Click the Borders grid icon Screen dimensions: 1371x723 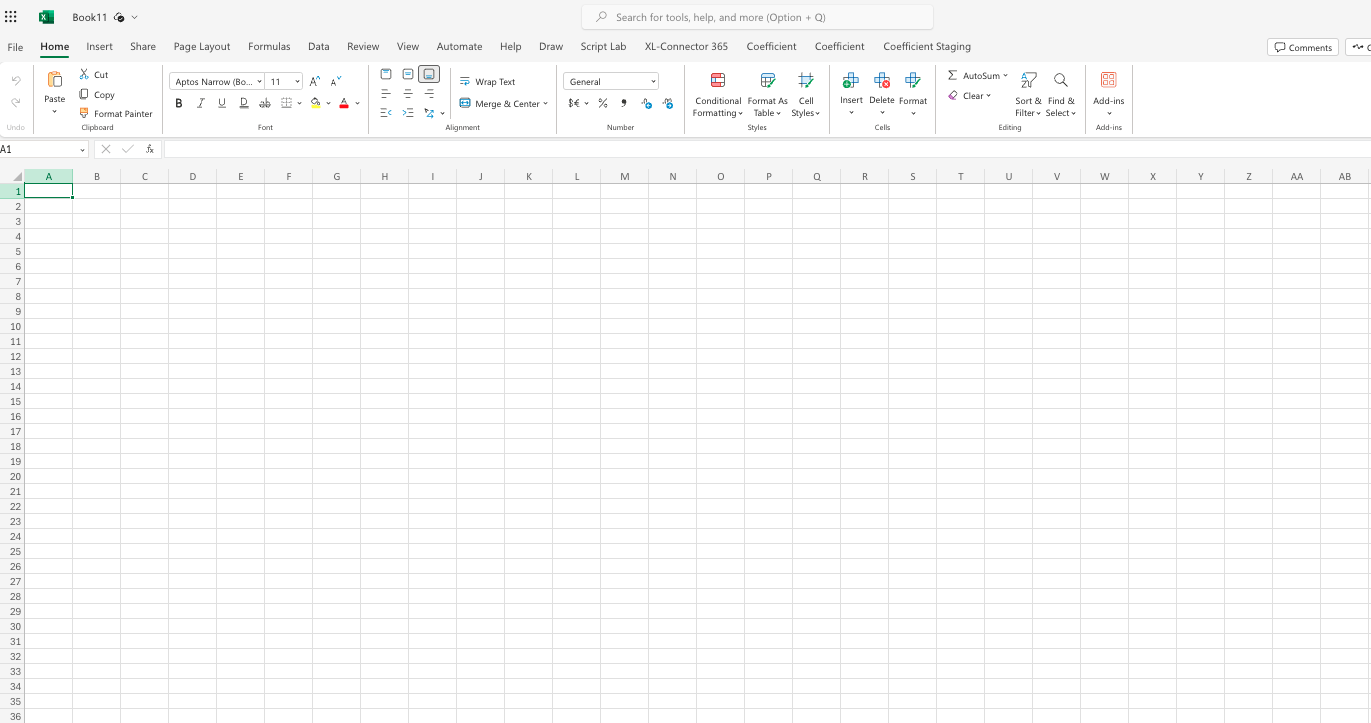286,103
